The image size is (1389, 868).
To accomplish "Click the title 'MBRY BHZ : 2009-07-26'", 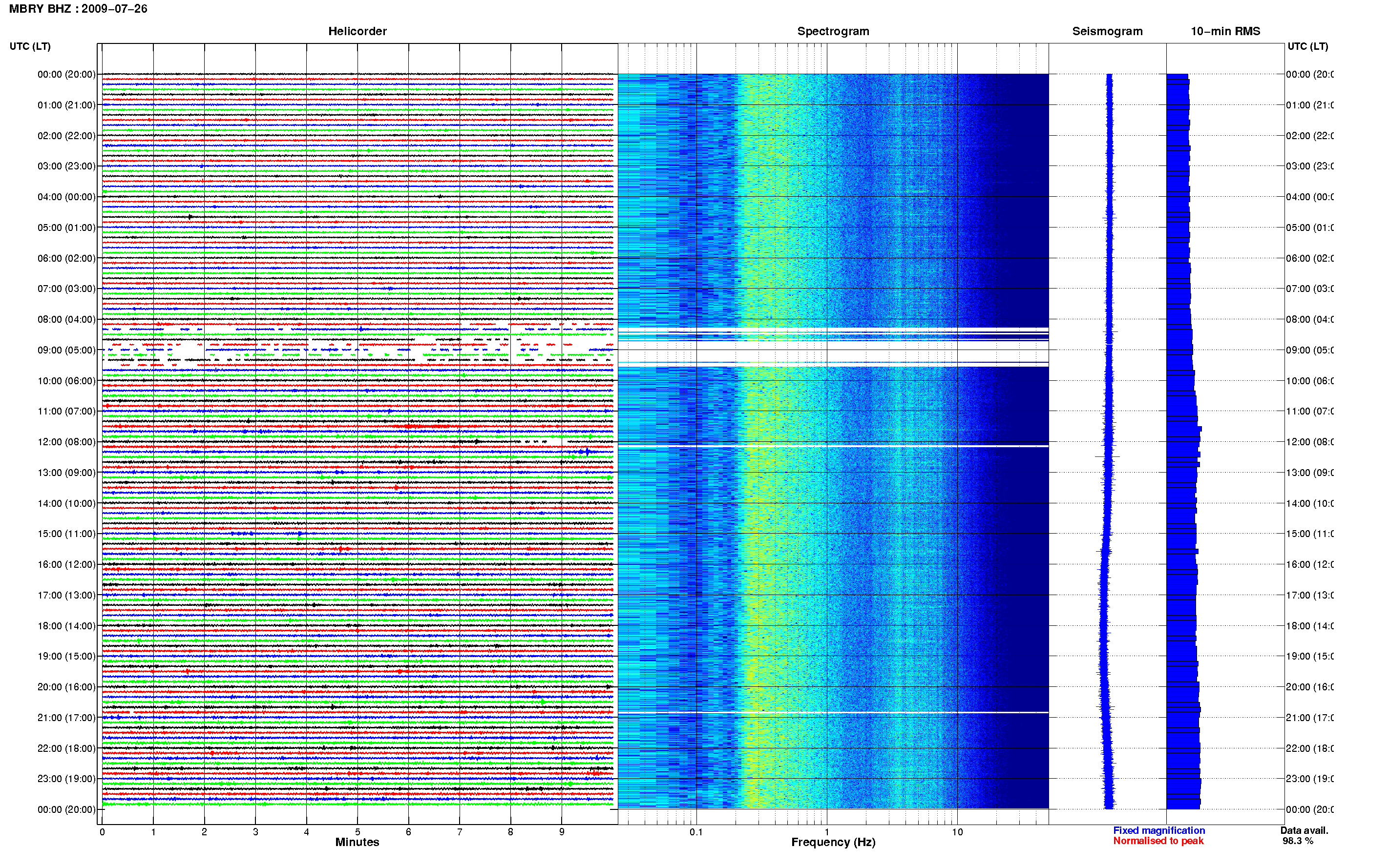I will (78, 9).
